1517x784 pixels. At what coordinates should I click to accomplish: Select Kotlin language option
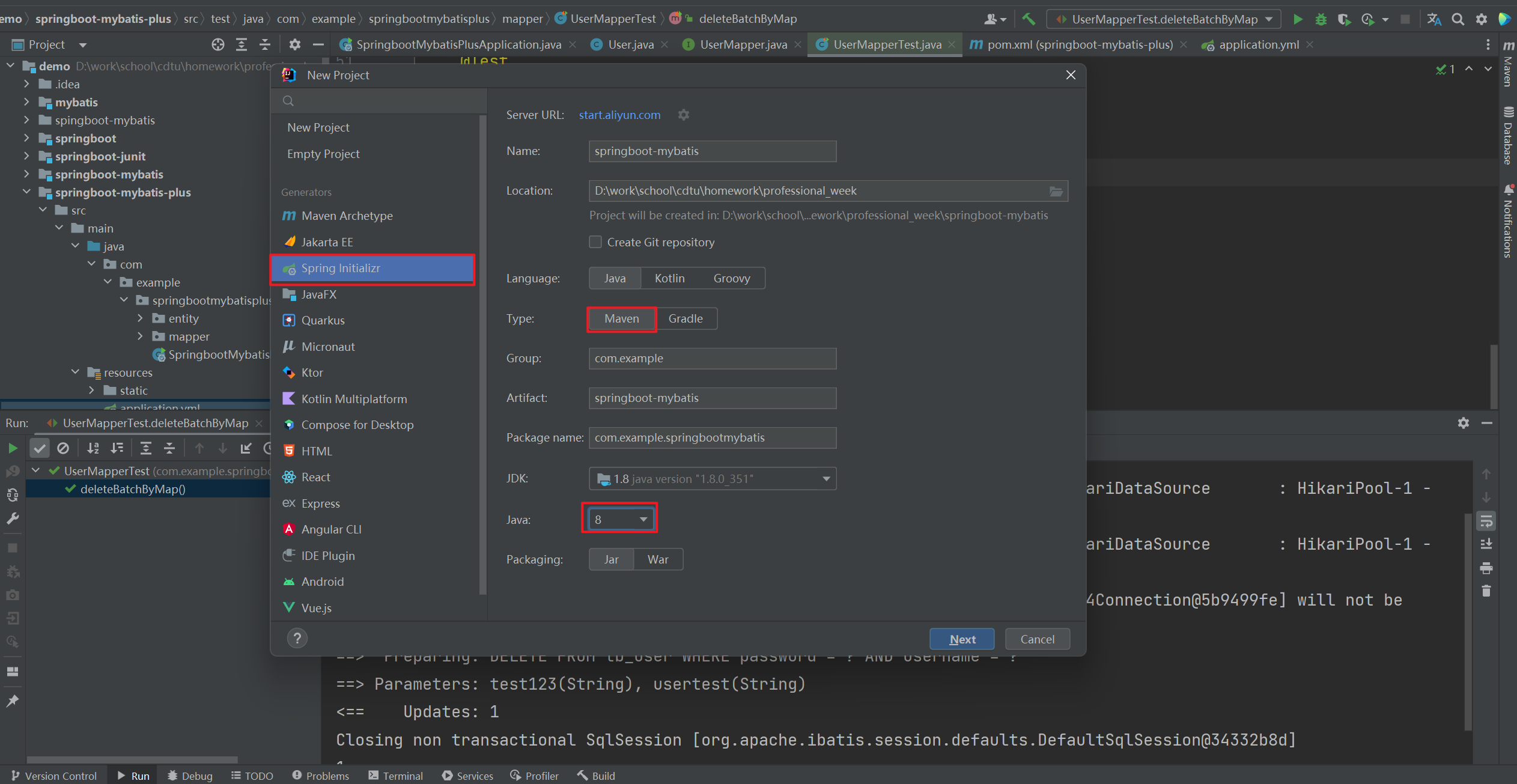(x=669, y=278)
